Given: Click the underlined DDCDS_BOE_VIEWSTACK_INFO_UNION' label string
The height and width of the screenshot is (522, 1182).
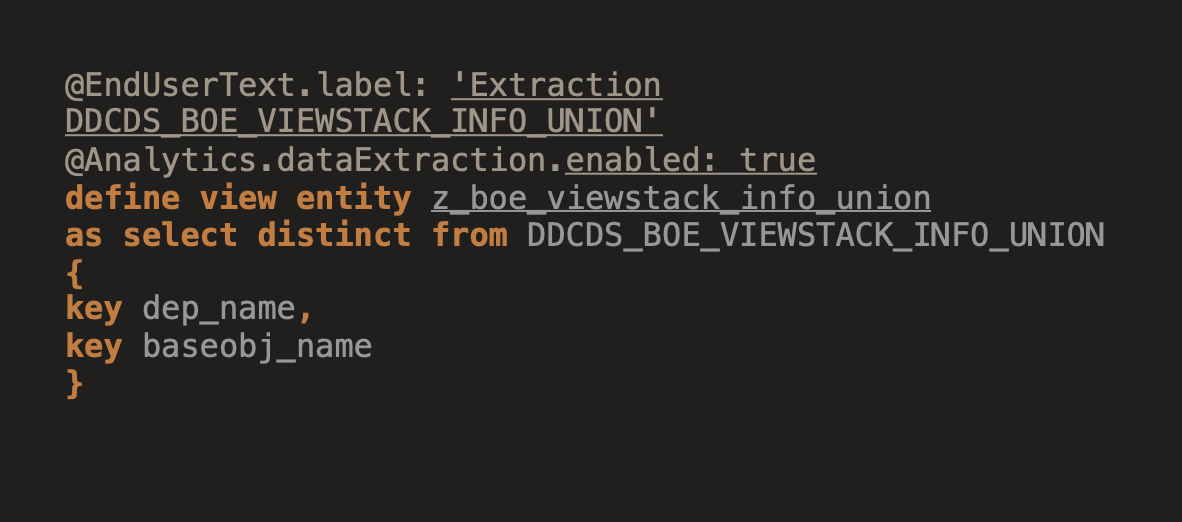Looking at the screenshot, I should 364,121.
